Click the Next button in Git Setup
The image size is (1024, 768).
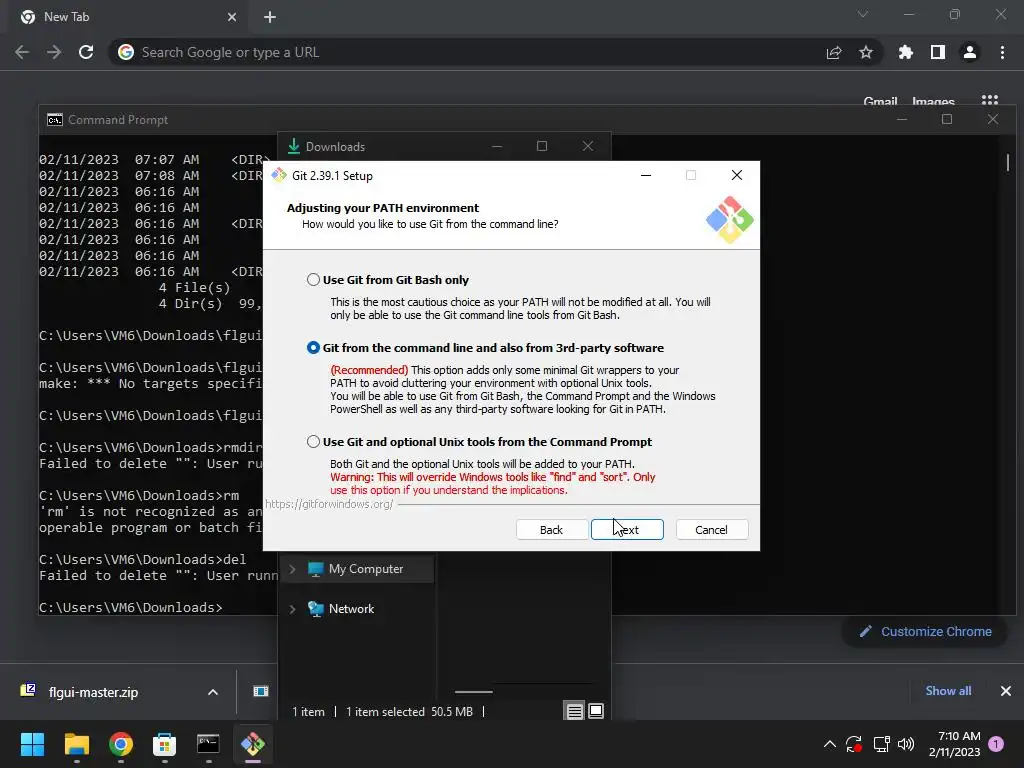(x=627, y=530)
